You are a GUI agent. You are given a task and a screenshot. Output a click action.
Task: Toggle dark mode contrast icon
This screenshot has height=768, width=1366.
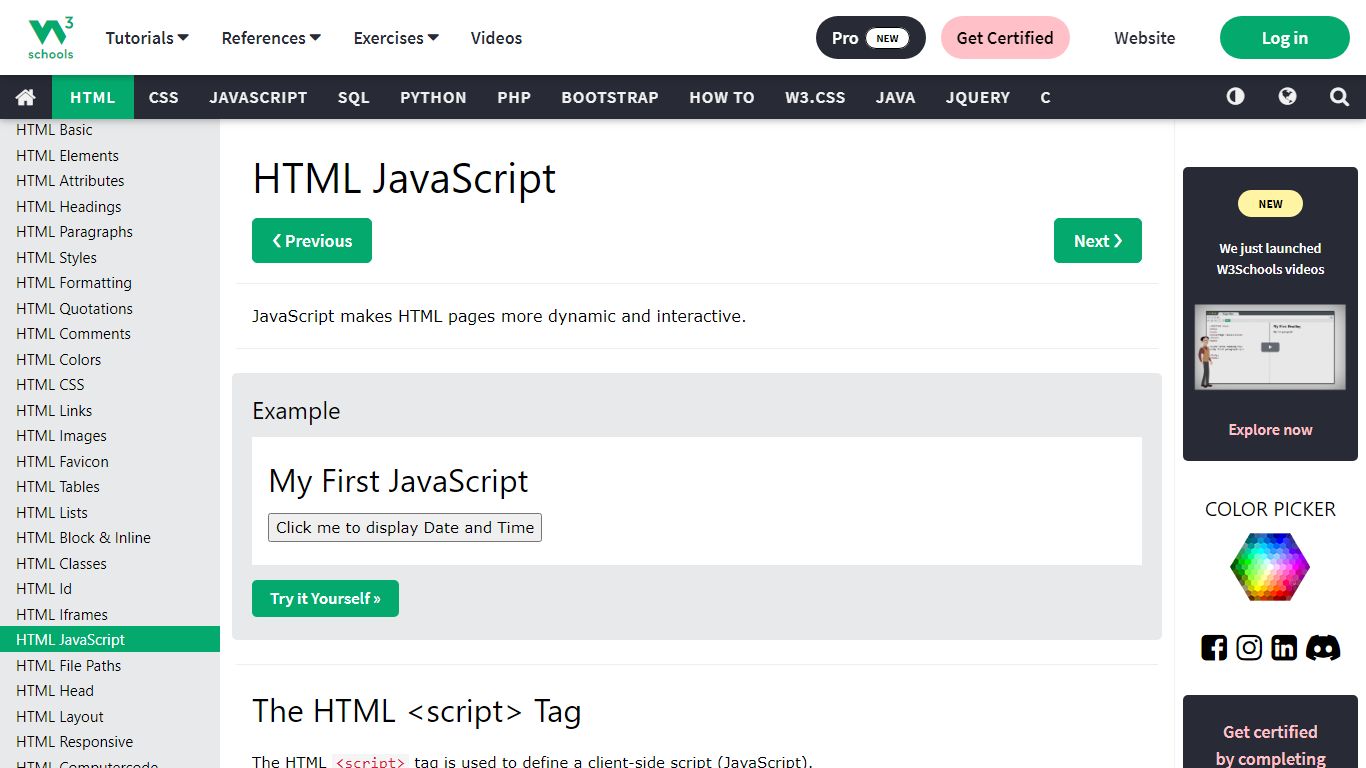click(x=1236, y=97)
